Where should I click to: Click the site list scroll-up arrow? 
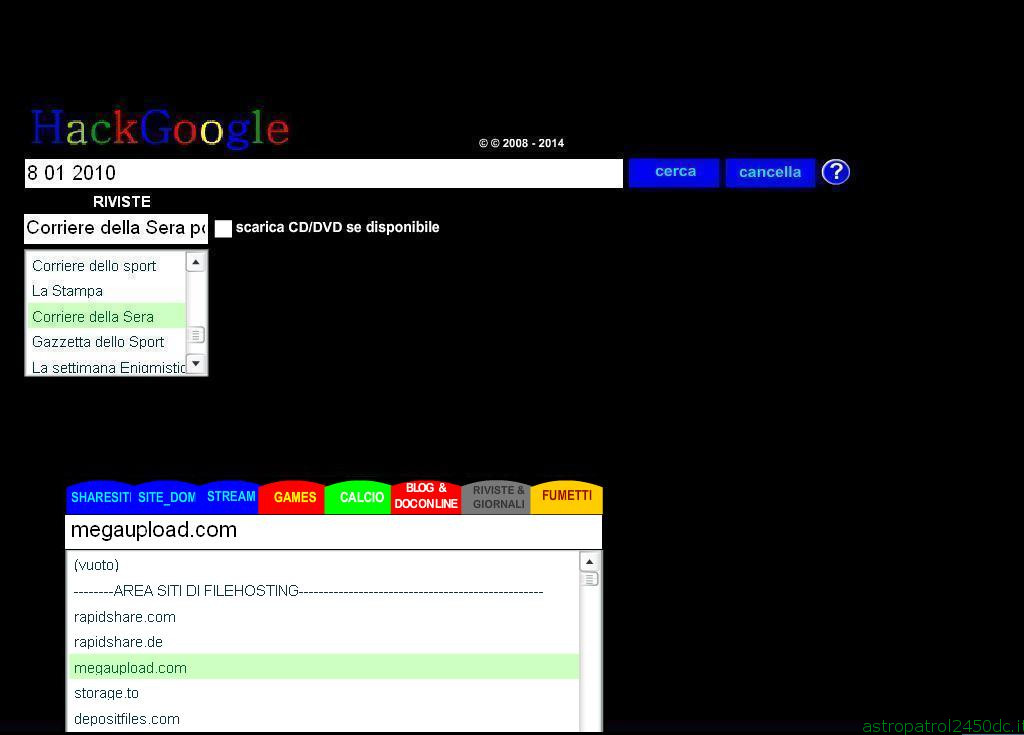pos(590,562)
